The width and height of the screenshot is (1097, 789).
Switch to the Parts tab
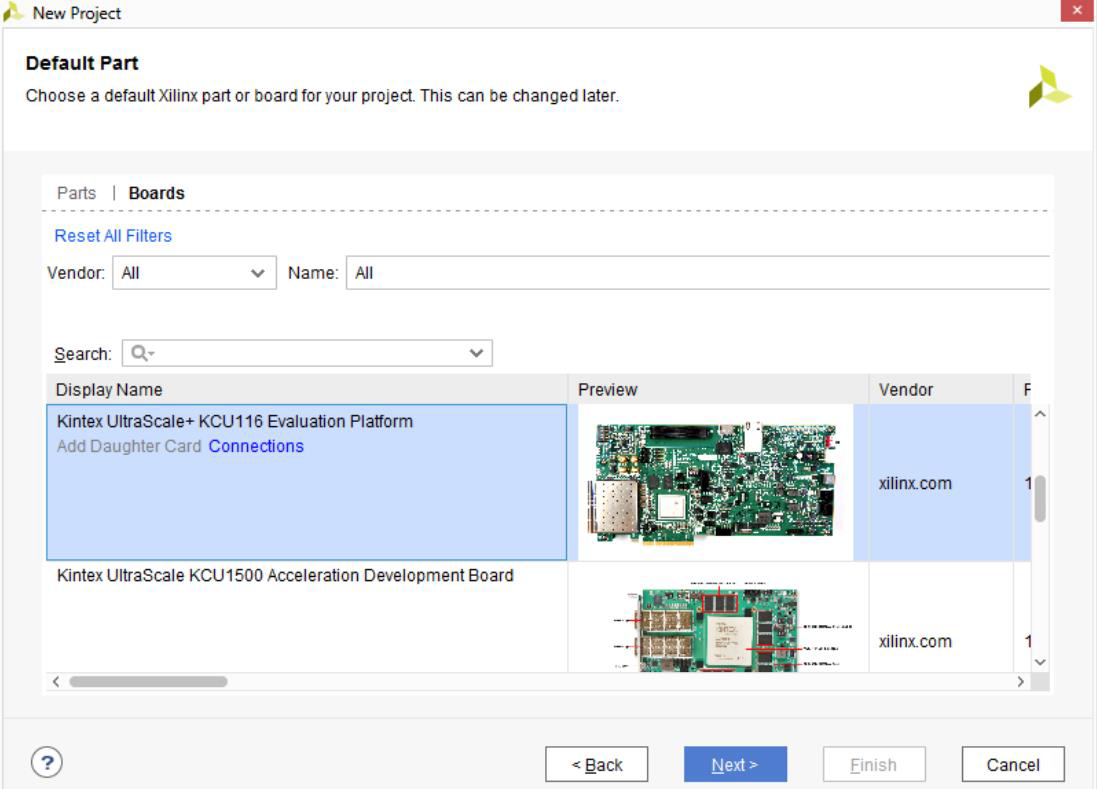point(76,193)
